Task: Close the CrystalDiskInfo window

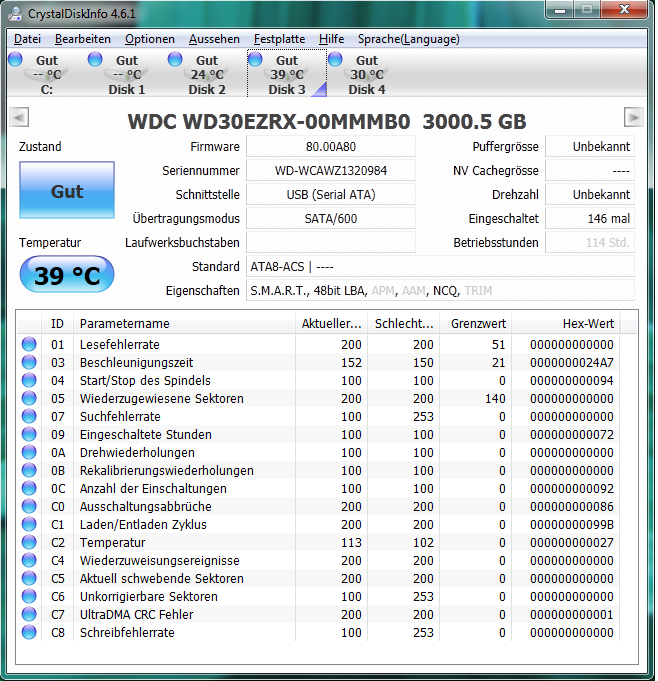Action: point(624,10)
